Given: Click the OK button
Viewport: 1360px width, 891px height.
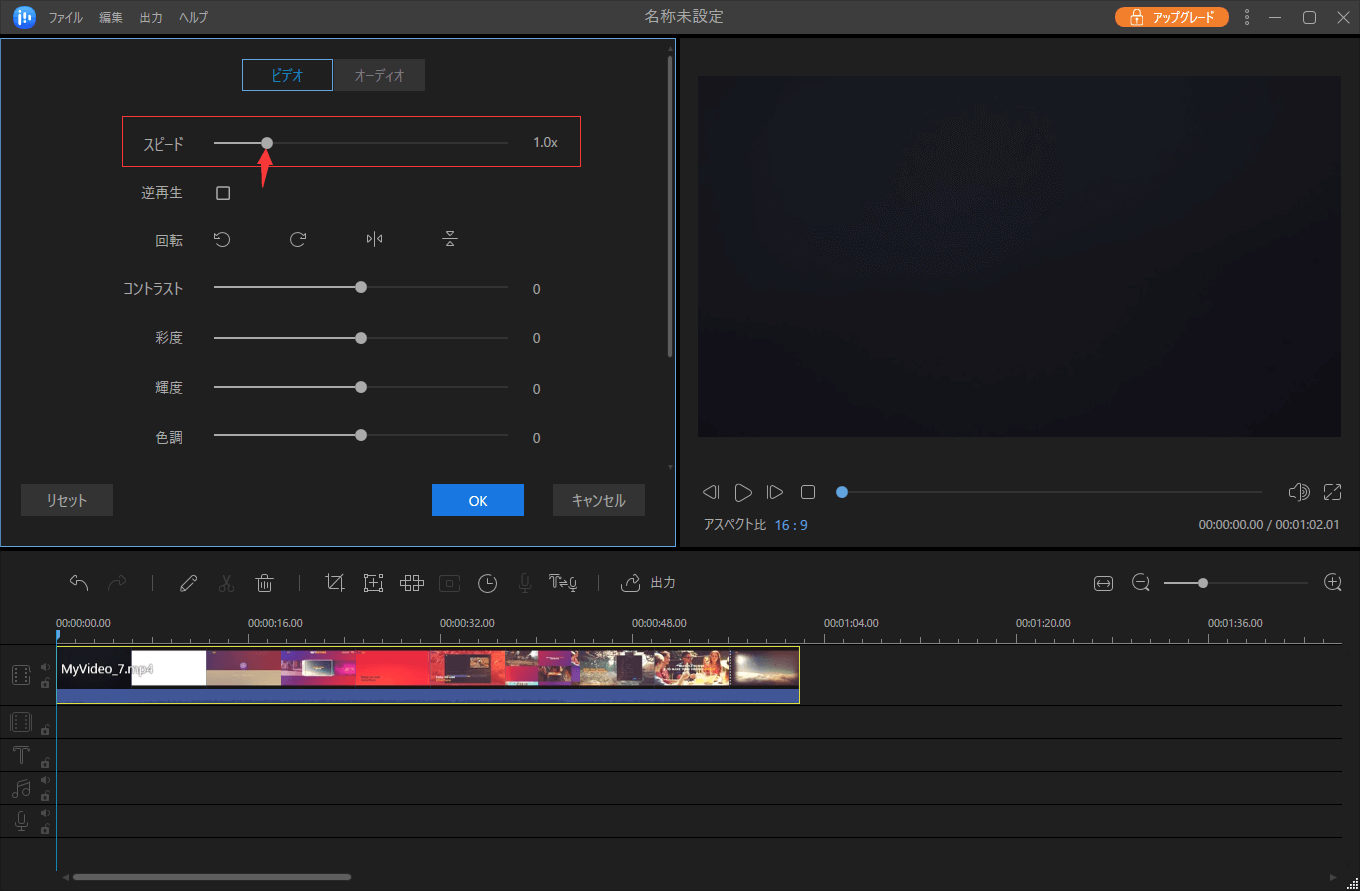Looking at the screenshot, I should coord(478,500).
